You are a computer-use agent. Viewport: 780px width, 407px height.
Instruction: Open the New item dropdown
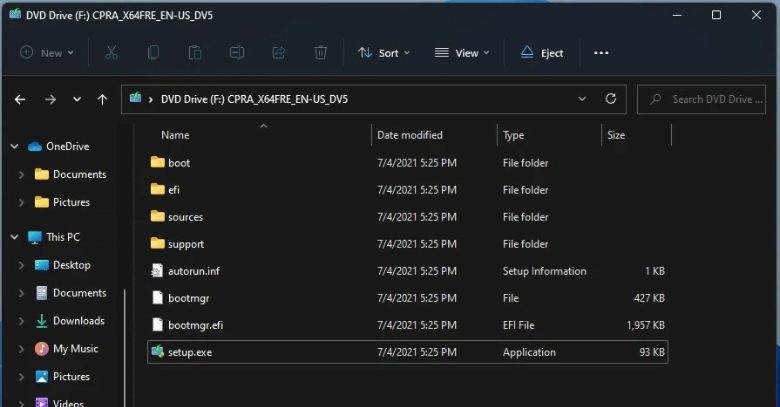click(x=46, y=53)
